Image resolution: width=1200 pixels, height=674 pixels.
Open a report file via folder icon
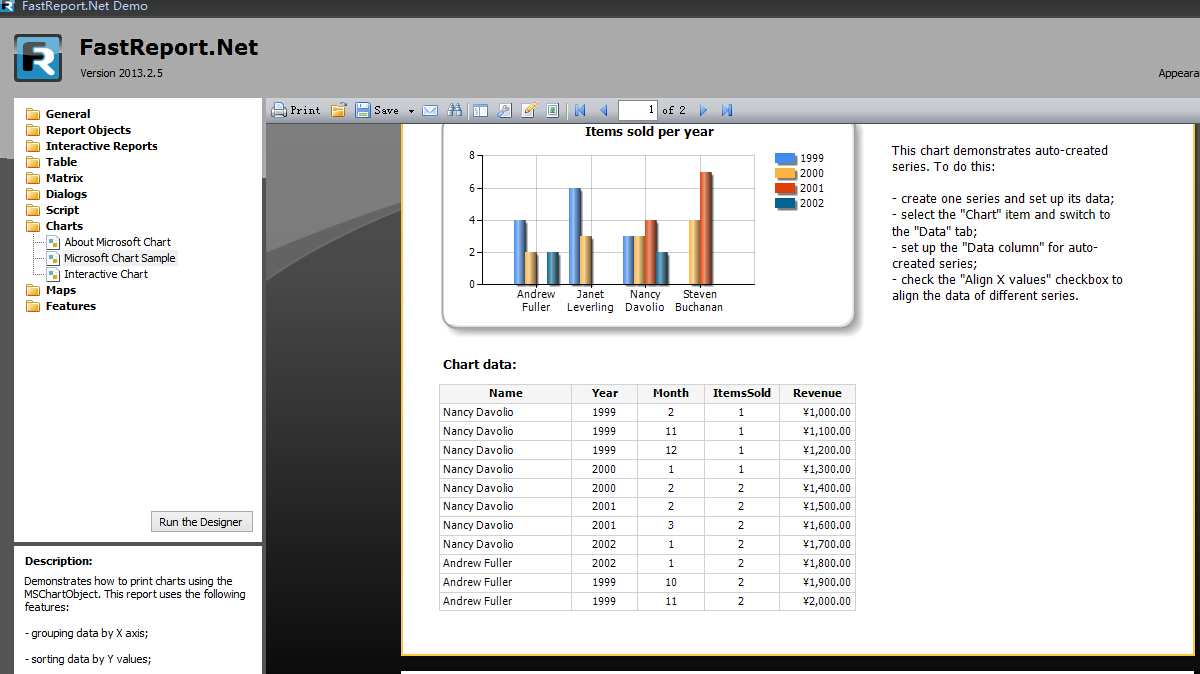tap(339, 110)
